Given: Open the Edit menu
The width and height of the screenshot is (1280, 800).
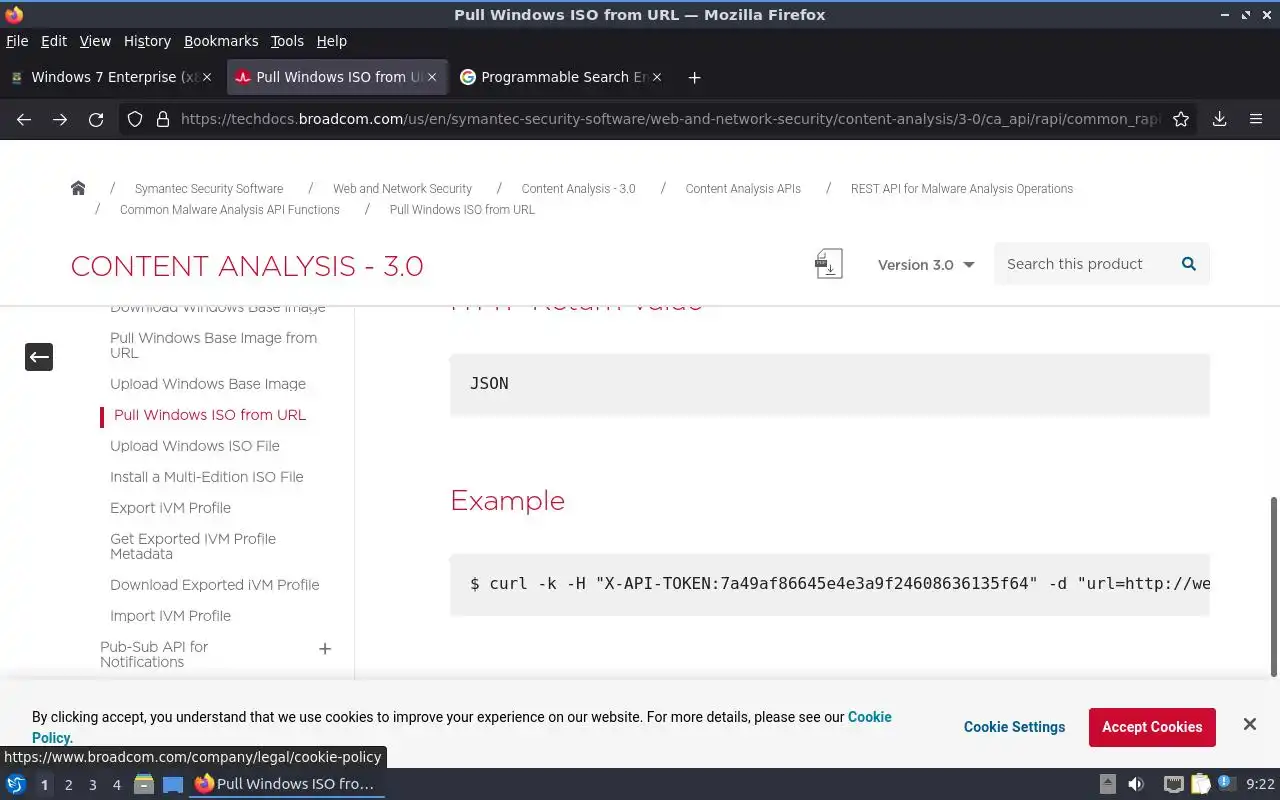Looking at the screenshot, I should click(x=54, y=41).
